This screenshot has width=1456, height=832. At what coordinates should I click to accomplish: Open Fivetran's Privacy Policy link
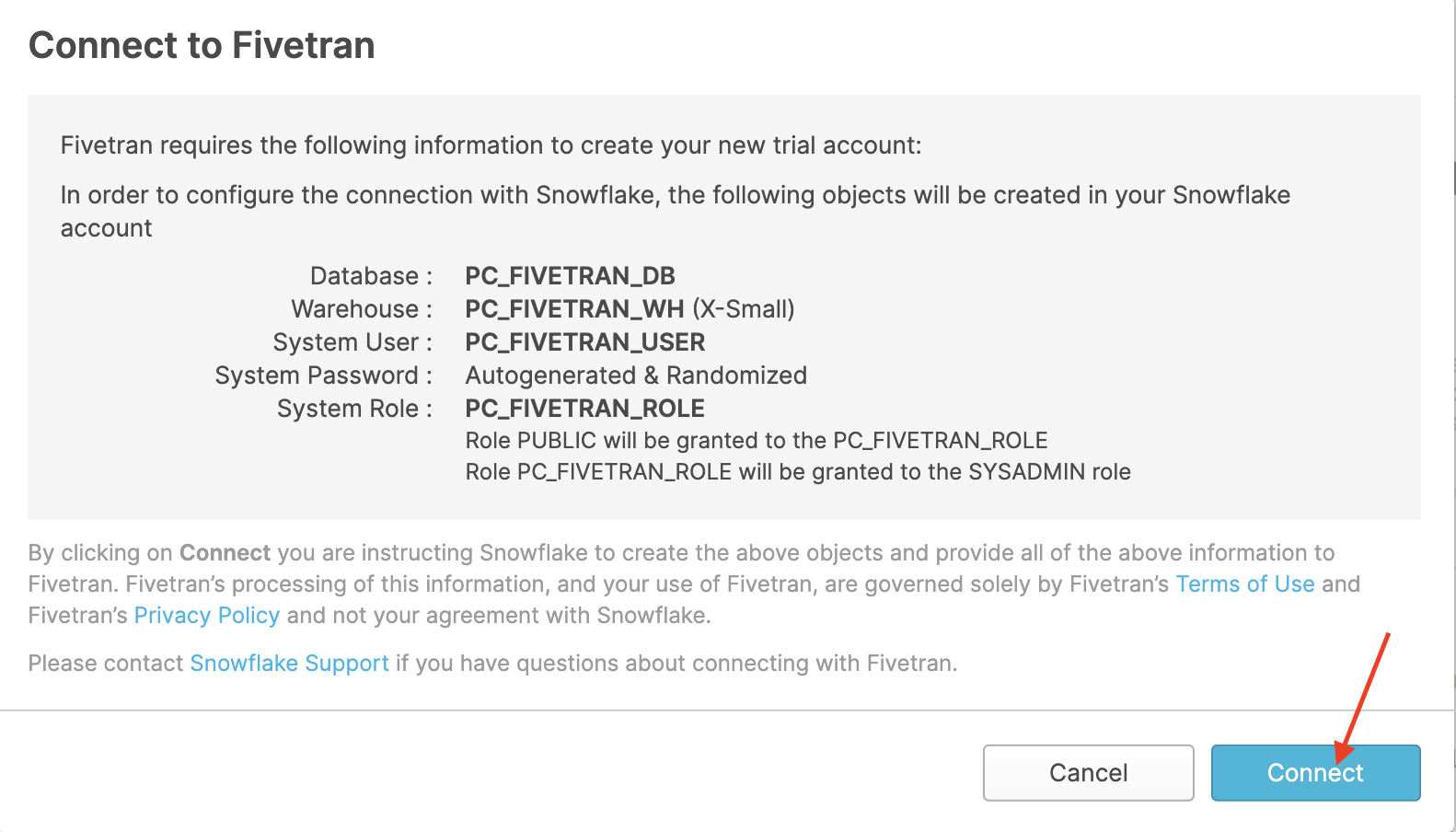(x=206, y=615)
